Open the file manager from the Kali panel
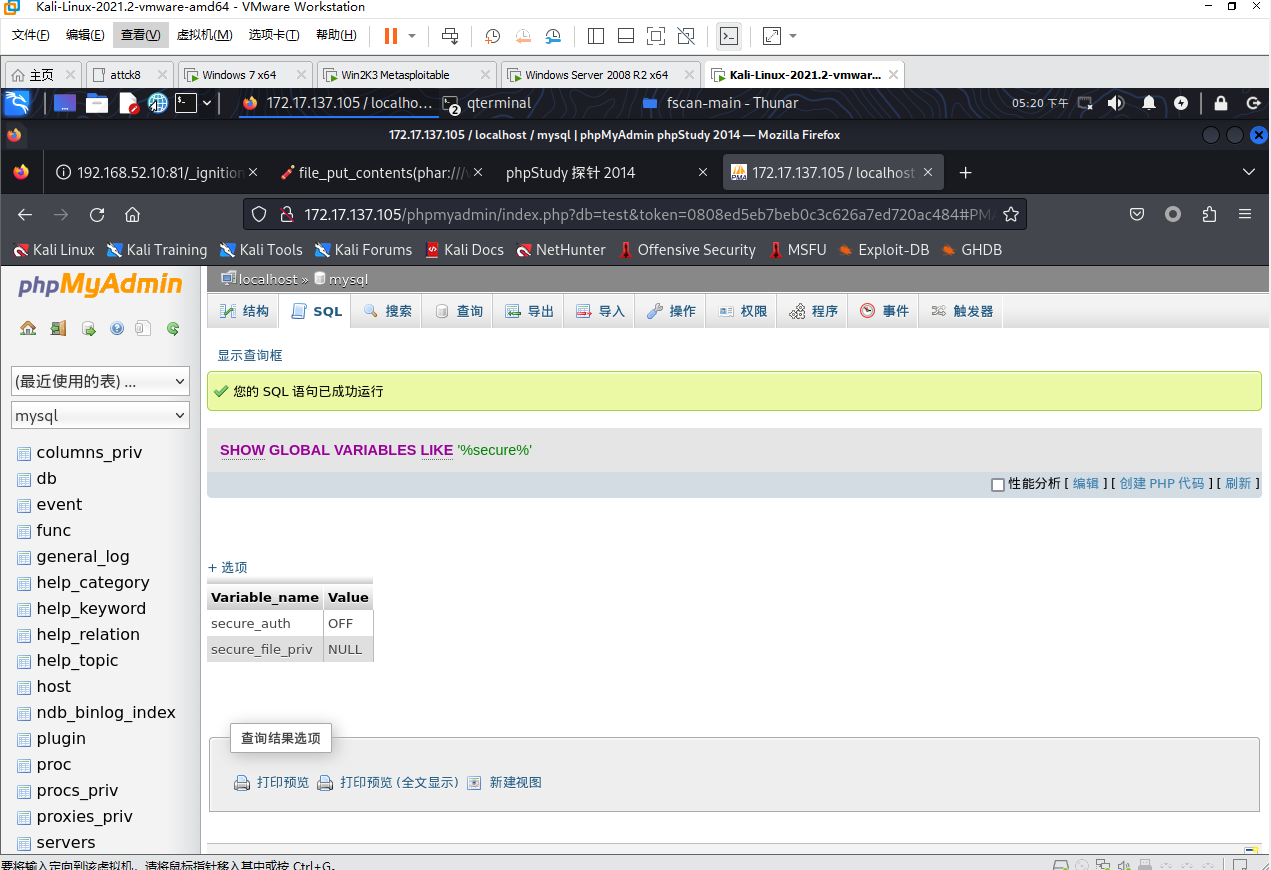This screenshot has width=1271, height=870. click(97, 102)
